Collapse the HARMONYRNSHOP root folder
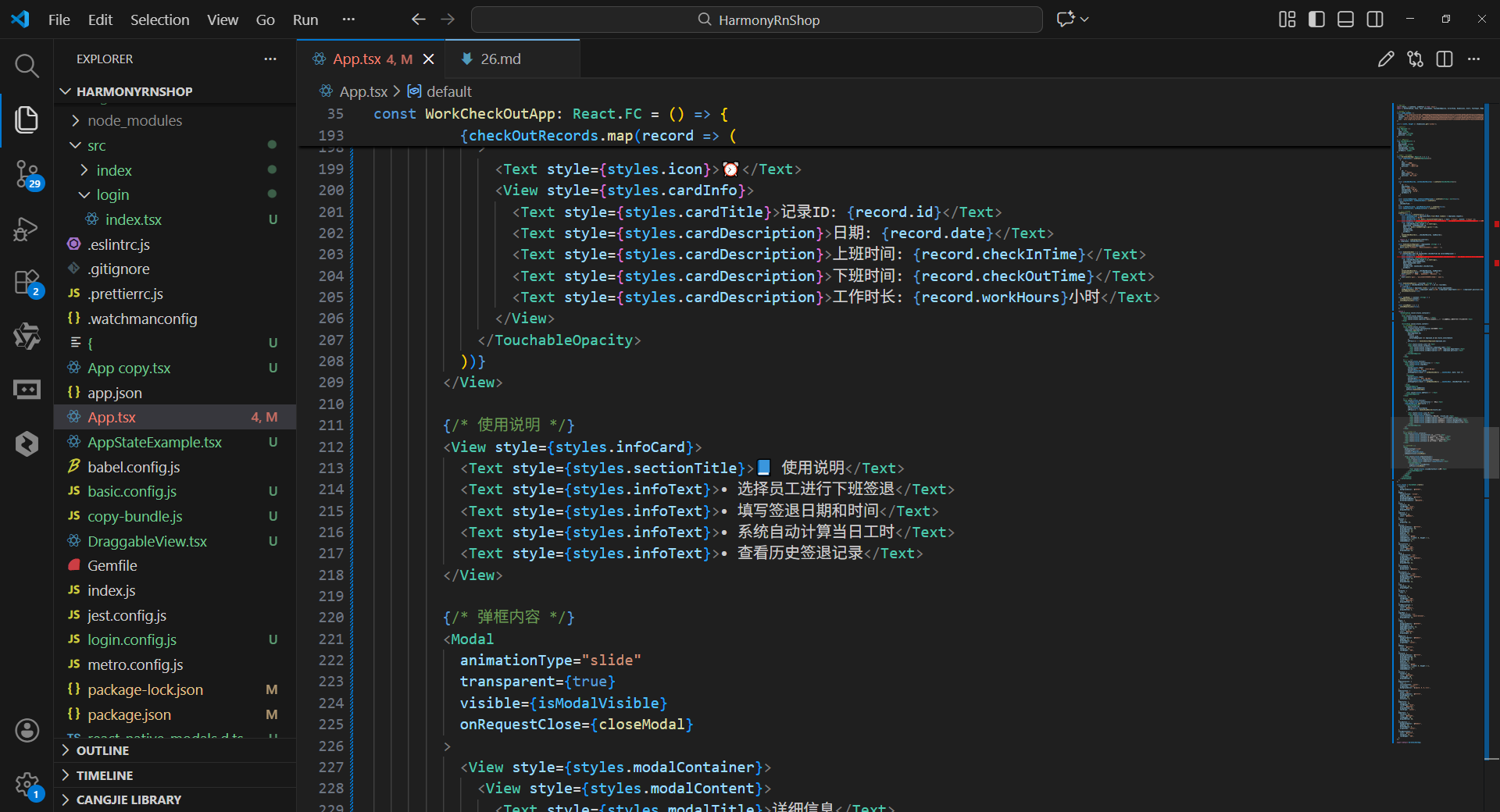This screenshot has width=1500, height=812. coord(66,91)
